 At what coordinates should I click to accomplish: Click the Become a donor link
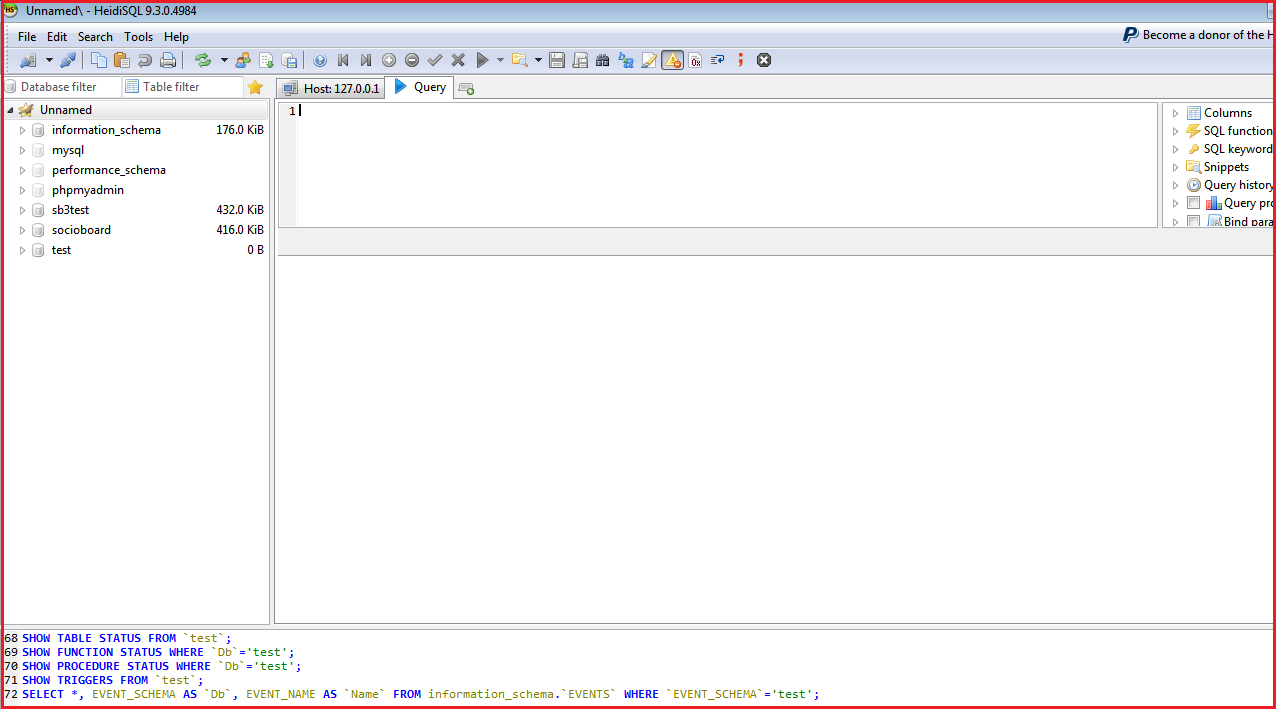click(x=1197, y=35)
